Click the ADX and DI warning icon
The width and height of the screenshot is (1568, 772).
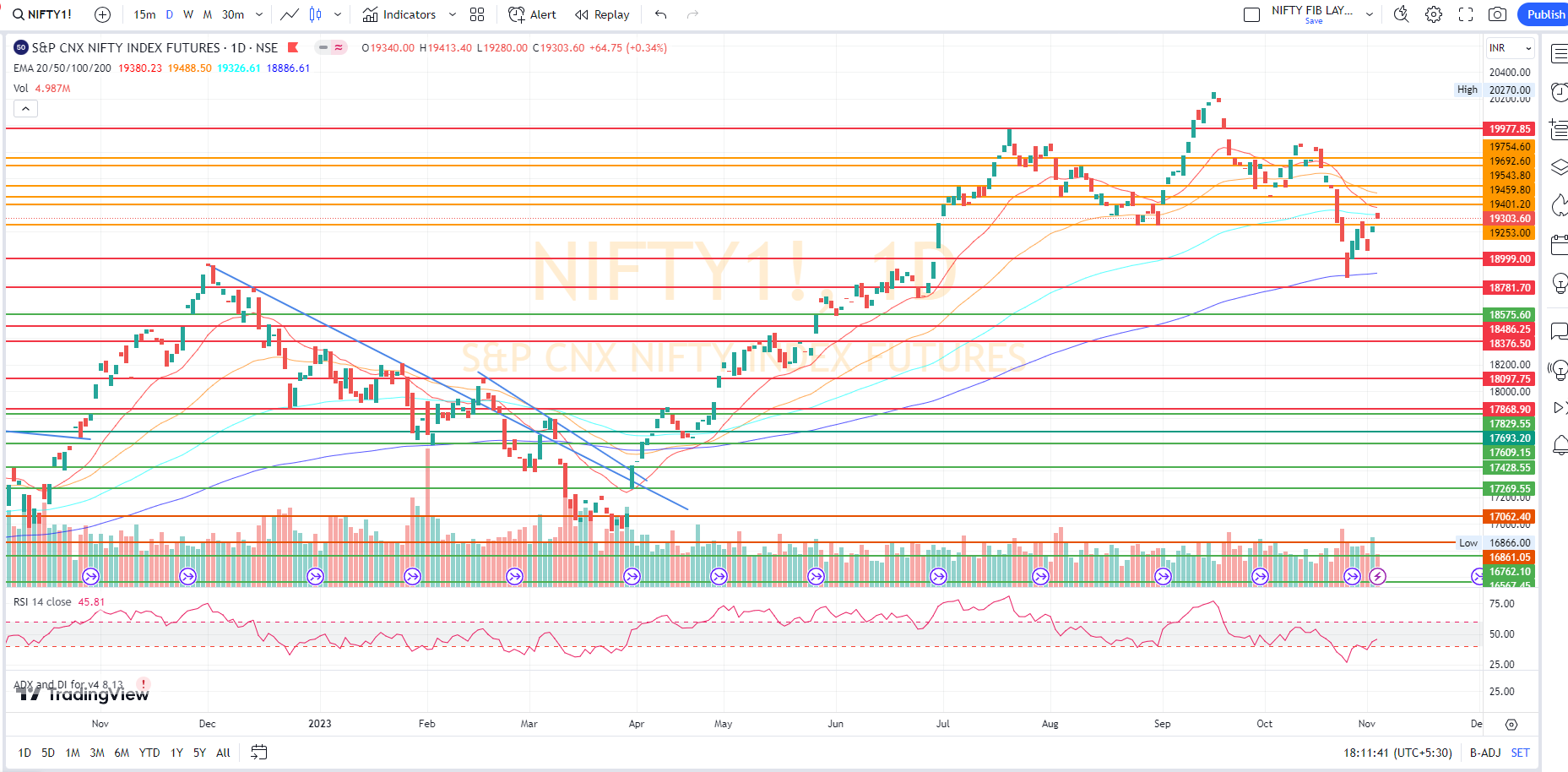click(x=144, y=684)
